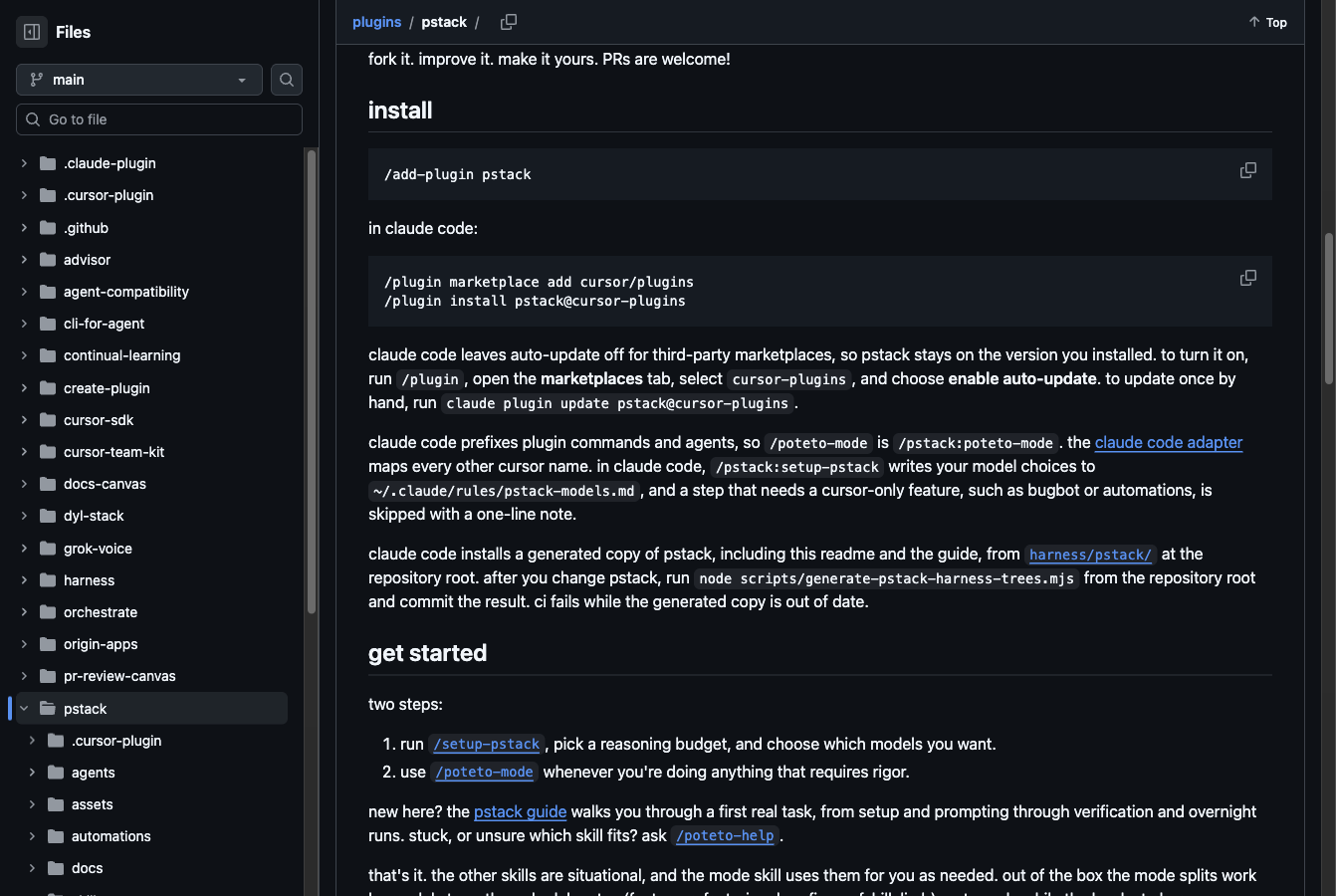The width and height of the screenshot is (1336, 896).
Task: Open the claude code adapter link
Action: coord(1169,442)
